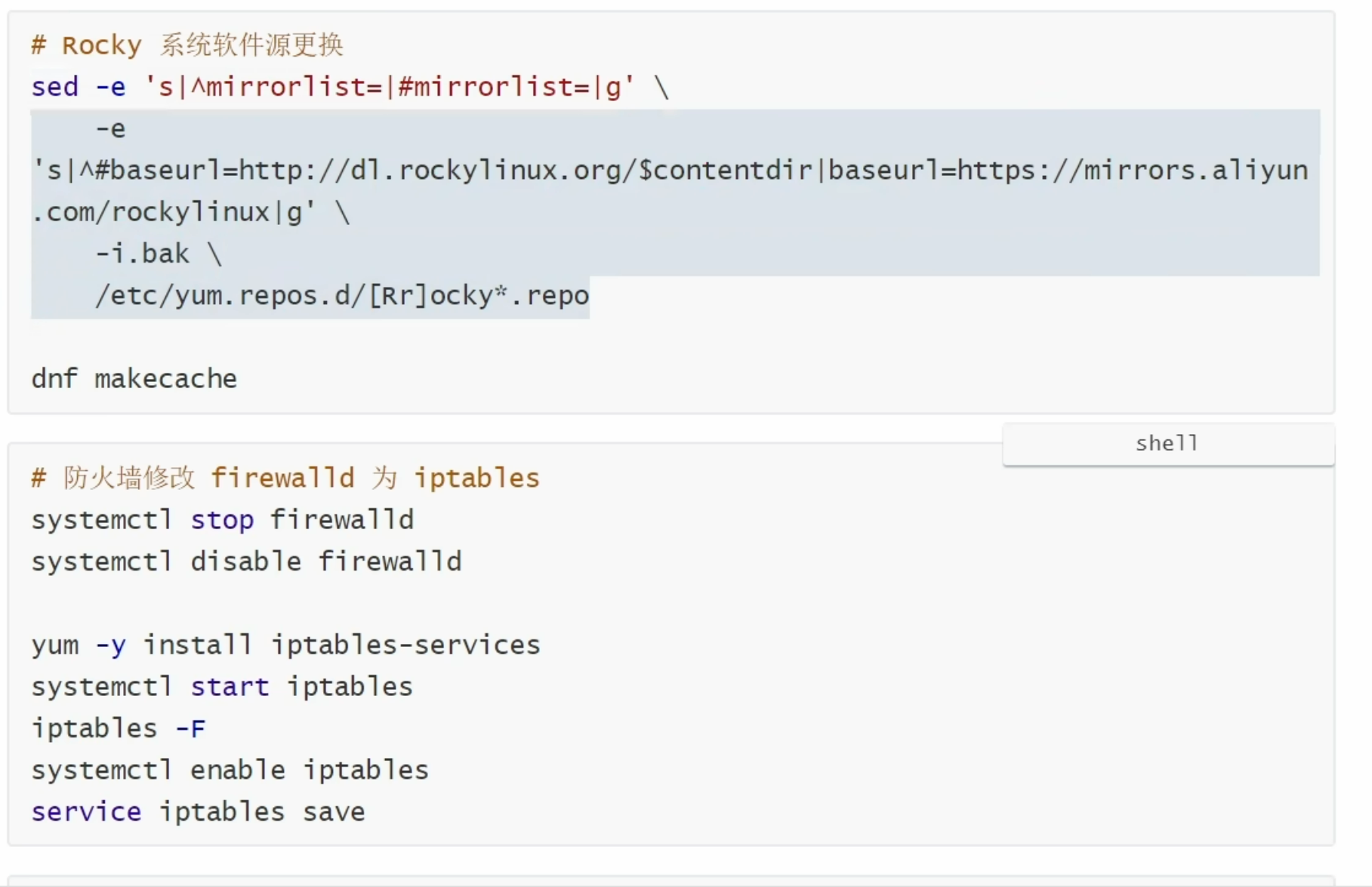Click the 'systemctl start iptables' line
1372x887 pixels.
pos(222,686)
